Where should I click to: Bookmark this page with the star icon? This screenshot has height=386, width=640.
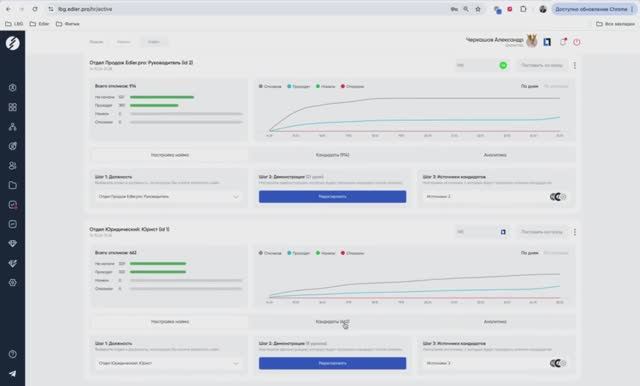478,9
